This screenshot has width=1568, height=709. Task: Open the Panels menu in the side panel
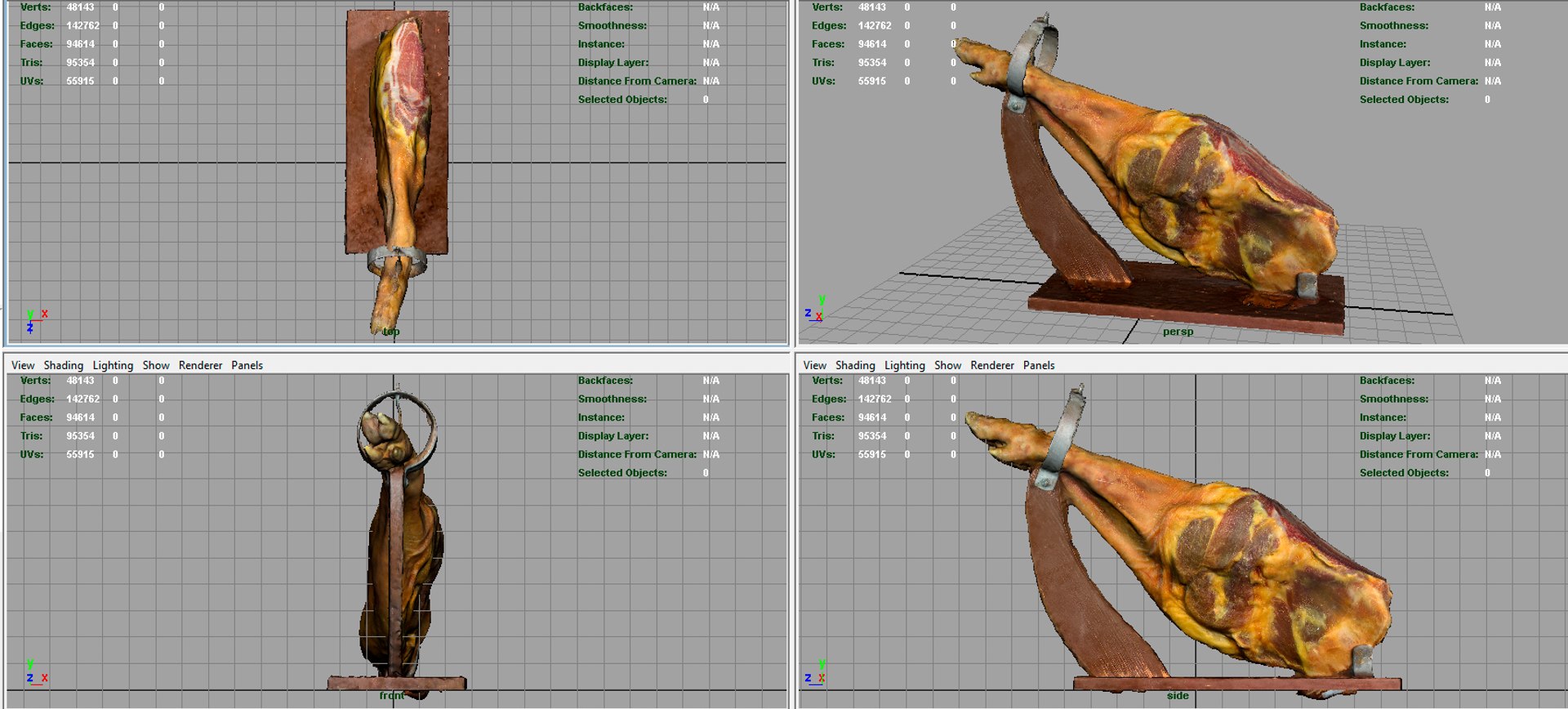coord(1040,365)
